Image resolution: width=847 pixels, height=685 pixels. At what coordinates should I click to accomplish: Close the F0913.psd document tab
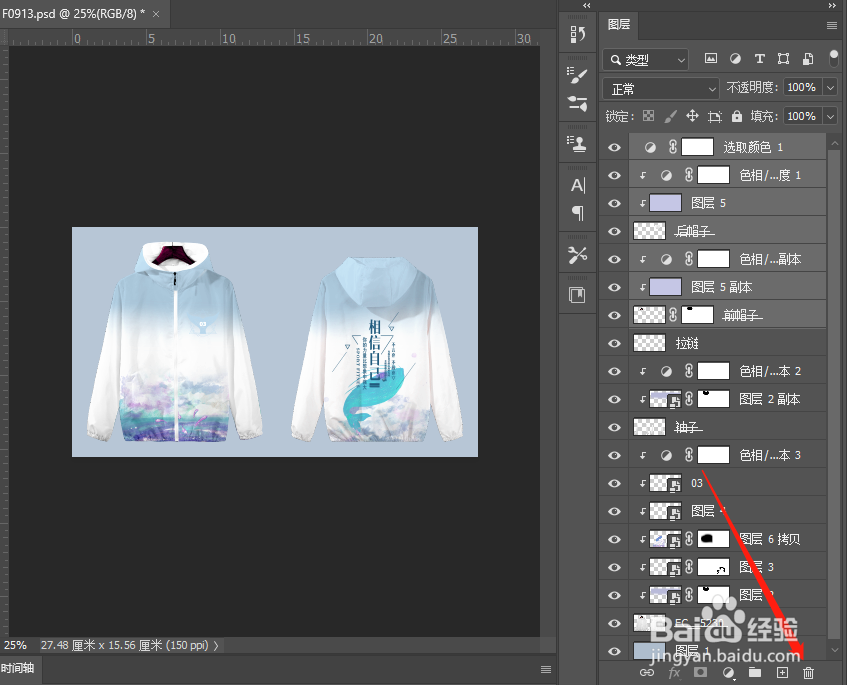pos(156,14)
